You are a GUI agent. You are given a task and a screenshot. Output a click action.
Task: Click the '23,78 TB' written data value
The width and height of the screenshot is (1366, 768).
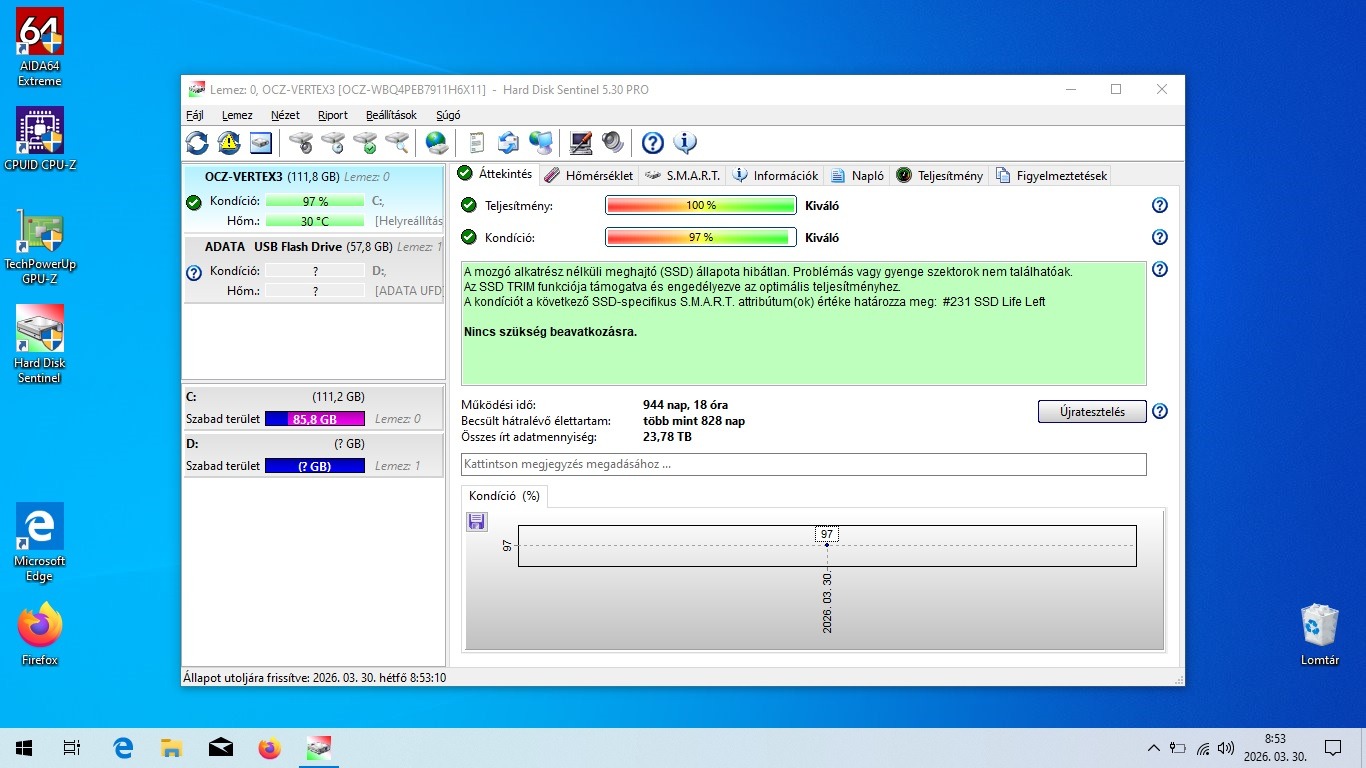pos(667,437)
